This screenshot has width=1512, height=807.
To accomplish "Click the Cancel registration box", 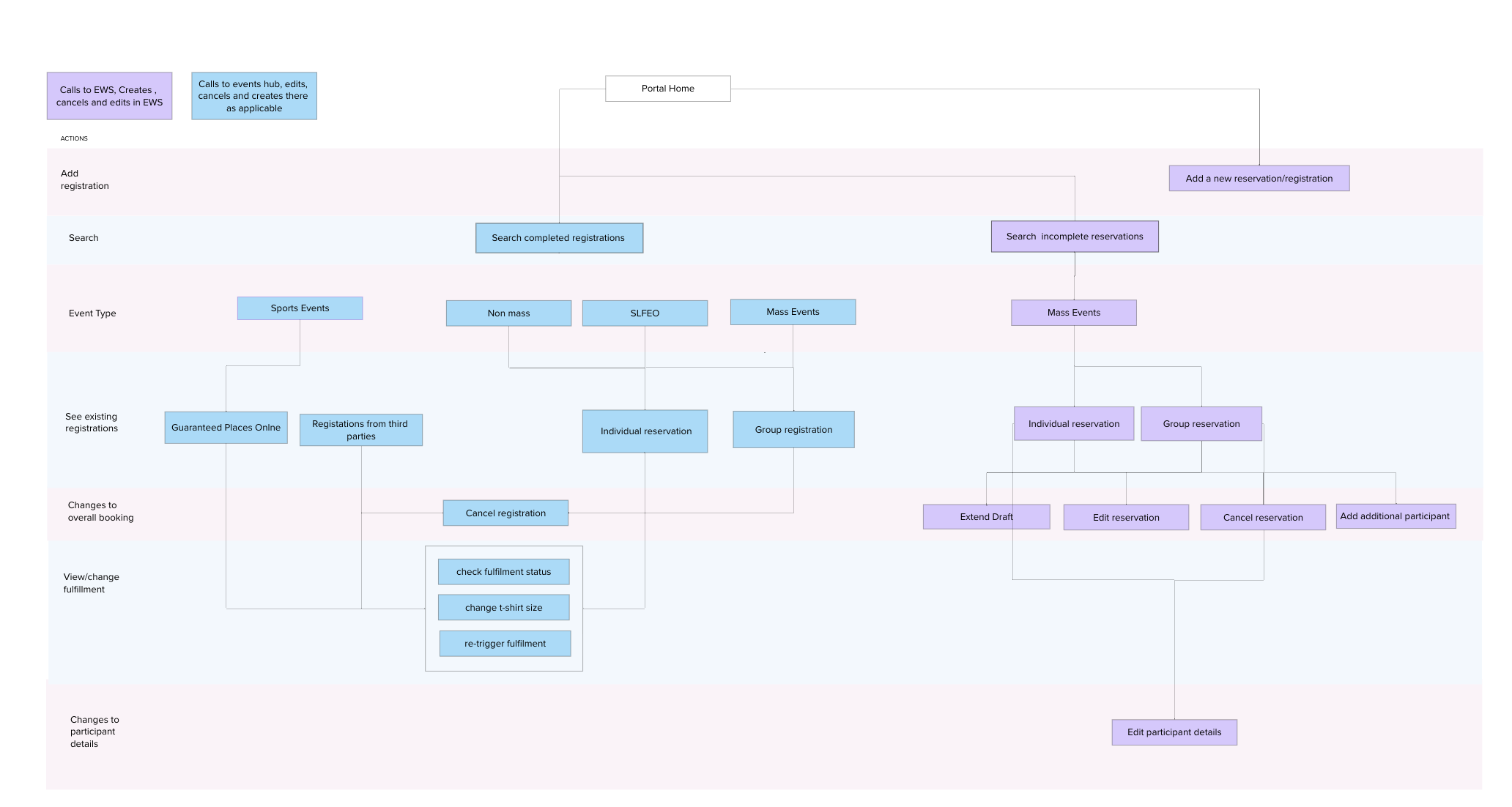I will point(505,513).
